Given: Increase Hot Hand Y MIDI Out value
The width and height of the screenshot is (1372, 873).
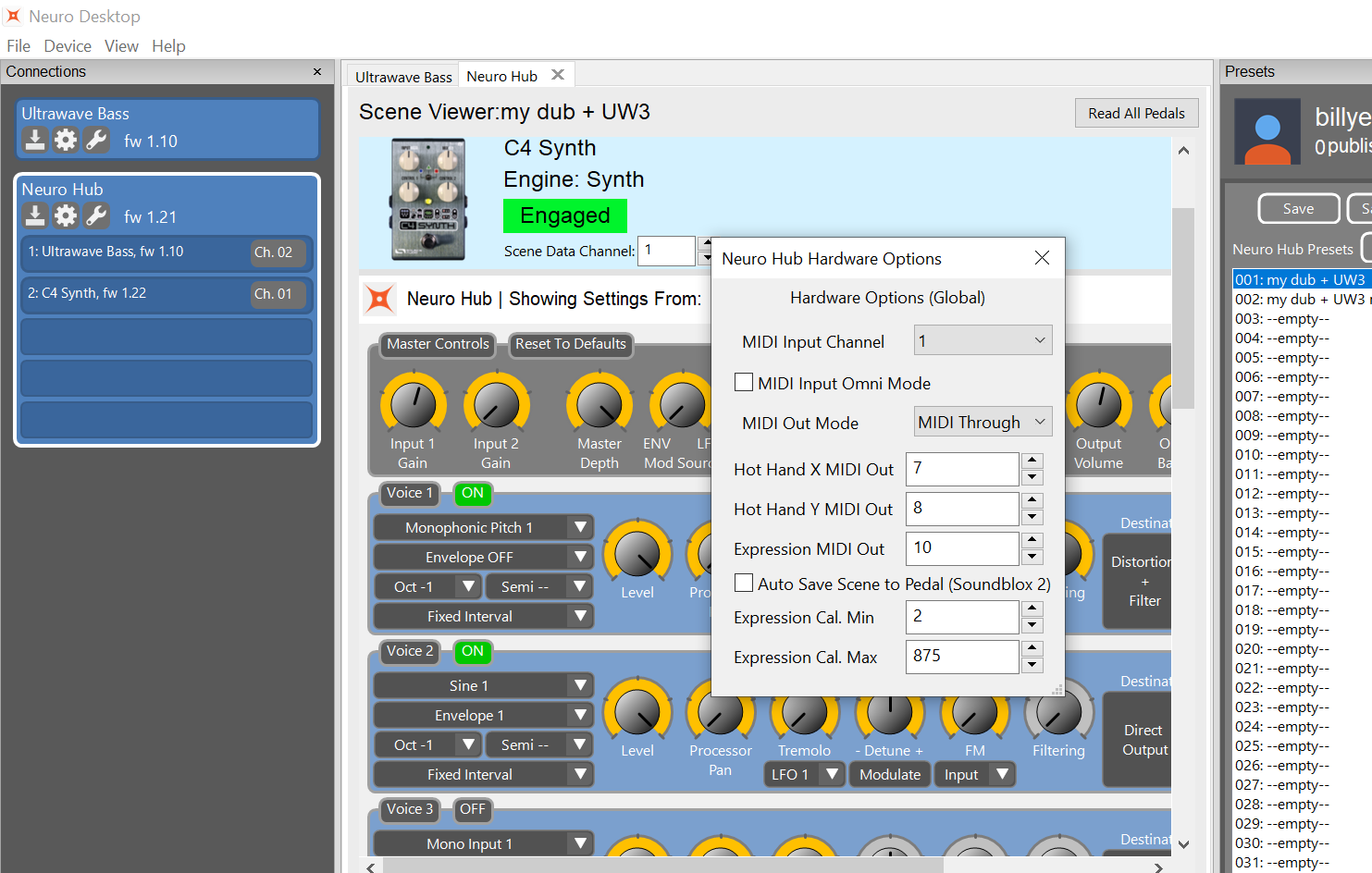Looking at the screenshot, I should [1032, 500].
